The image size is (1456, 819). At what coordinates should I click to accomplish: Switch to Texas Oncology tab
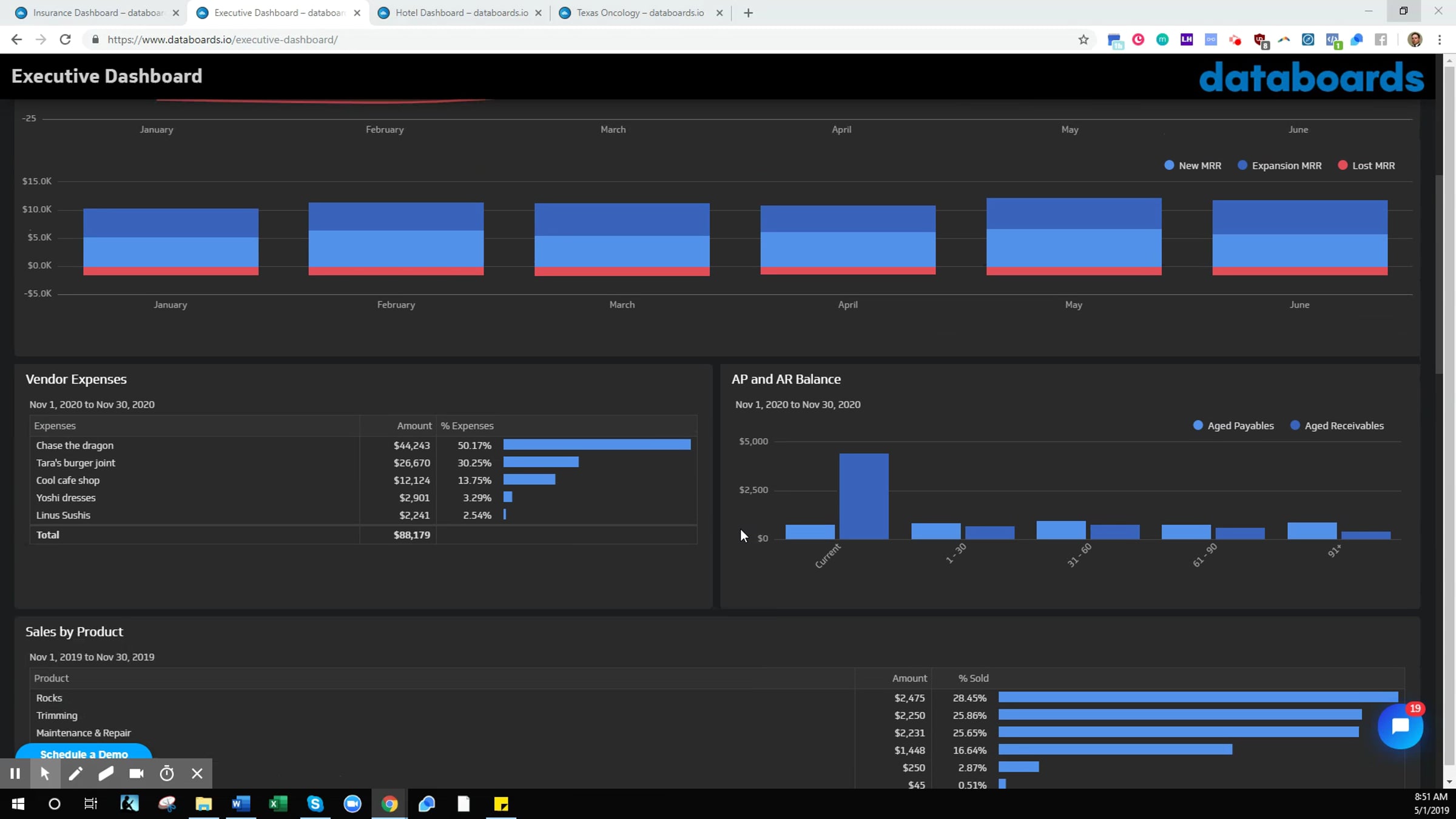[639, 13]
